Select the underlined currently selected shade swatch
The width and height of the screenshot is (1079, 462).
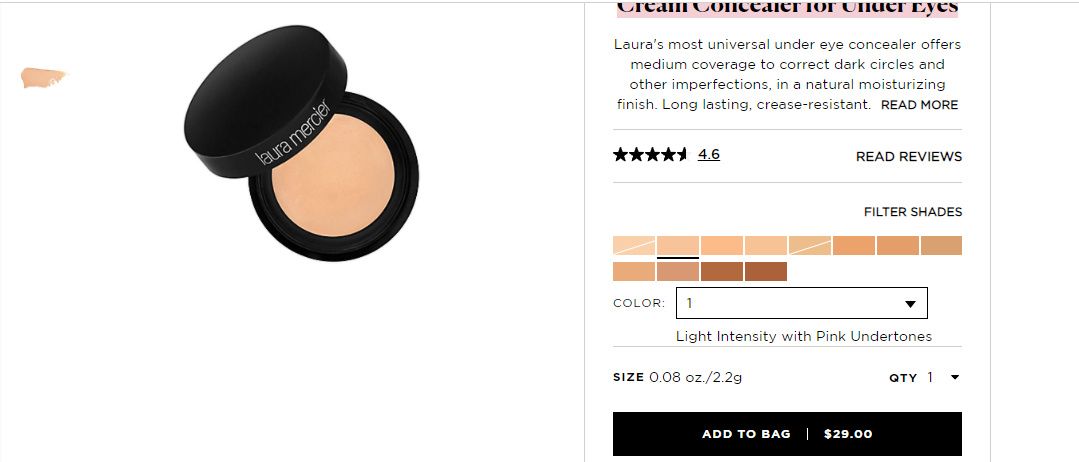coord(678,246)
